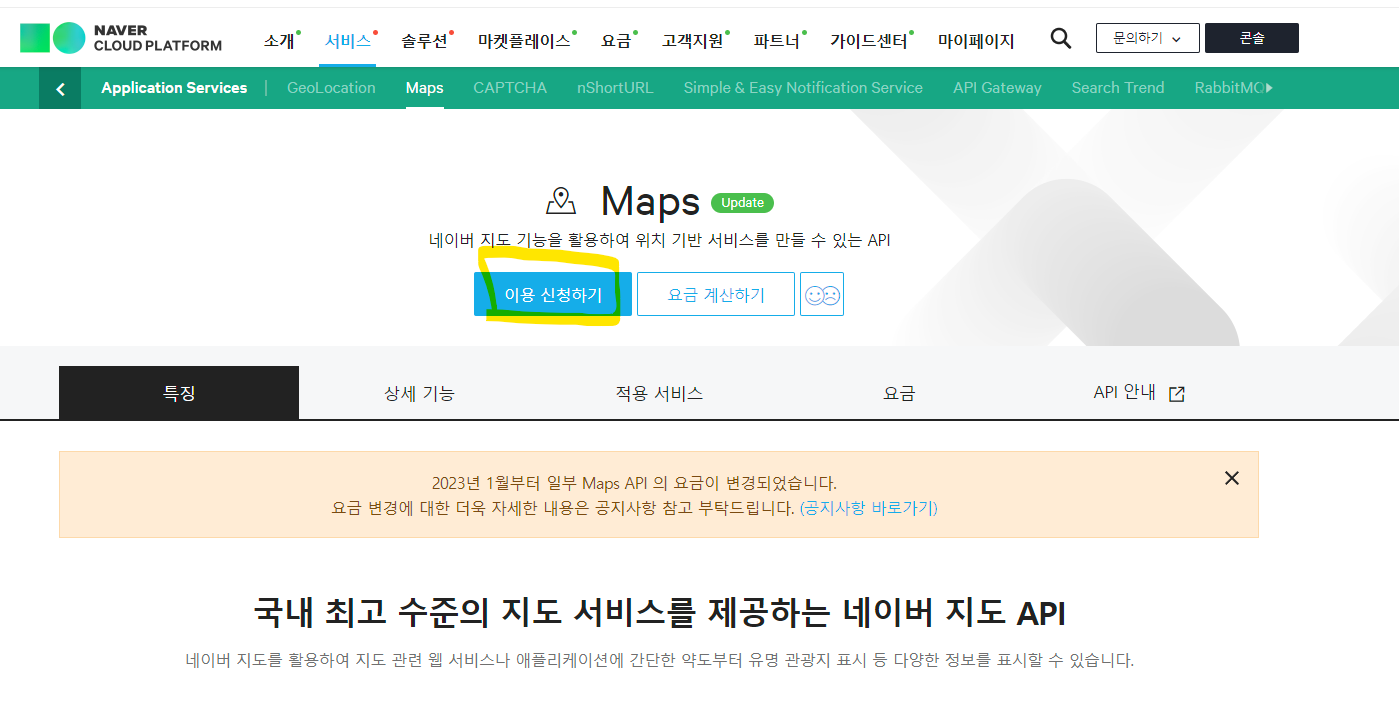Image resolution: width=1399 pixels, height=728 pixels.
Task: Click the Application Services category label
Action: (174, 88)
